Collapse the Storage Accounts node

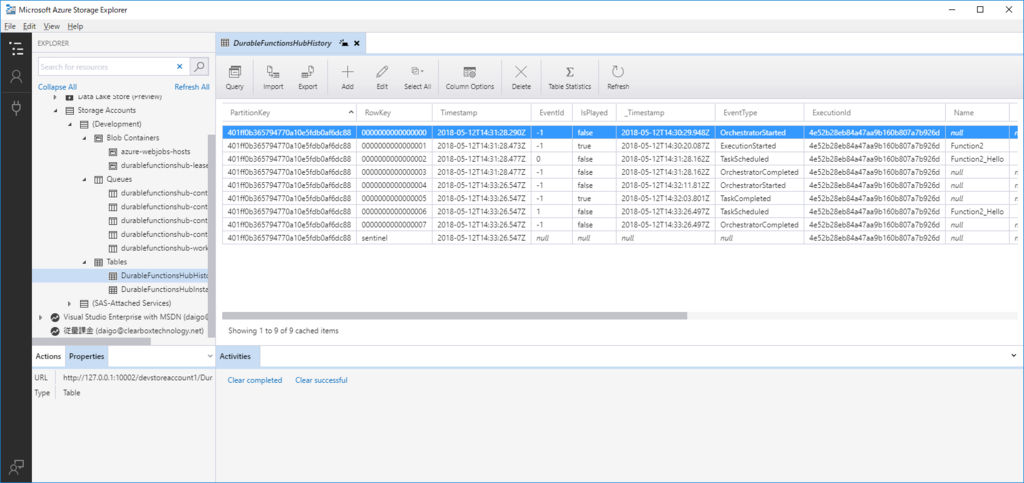[x=56, y=110]
